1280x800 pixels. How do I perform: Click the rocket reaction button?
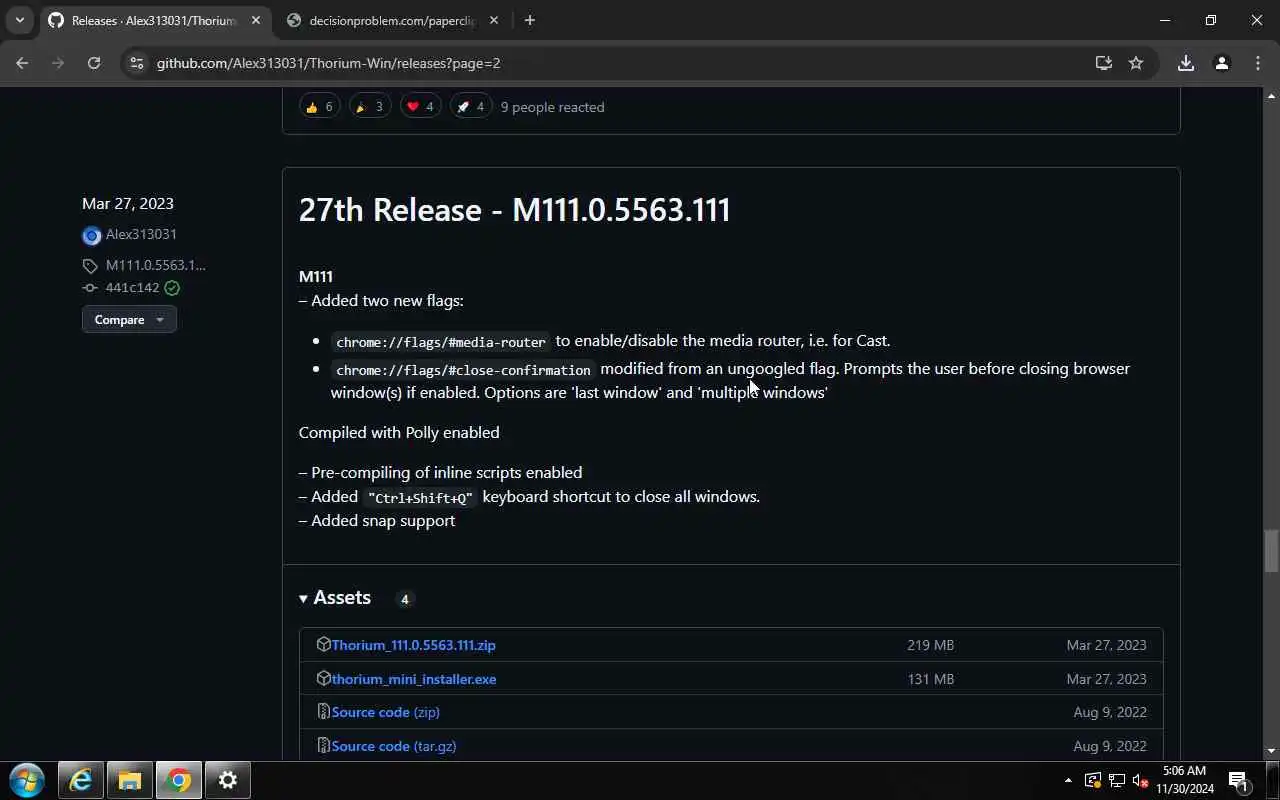[470, 107]
